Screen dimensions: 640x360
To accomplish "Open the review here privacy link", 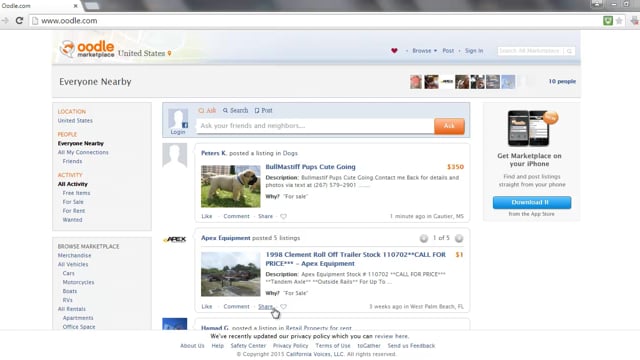I will pos(391,336).
